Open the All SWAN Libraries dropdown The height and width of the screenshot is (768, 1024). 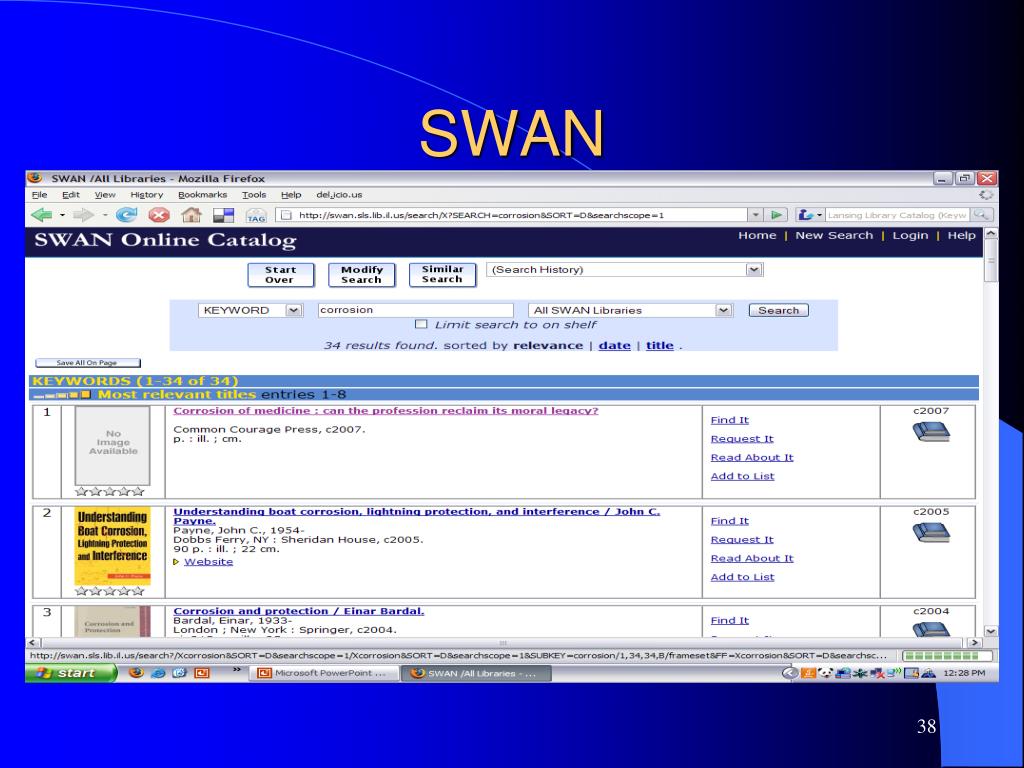[723, 310]
